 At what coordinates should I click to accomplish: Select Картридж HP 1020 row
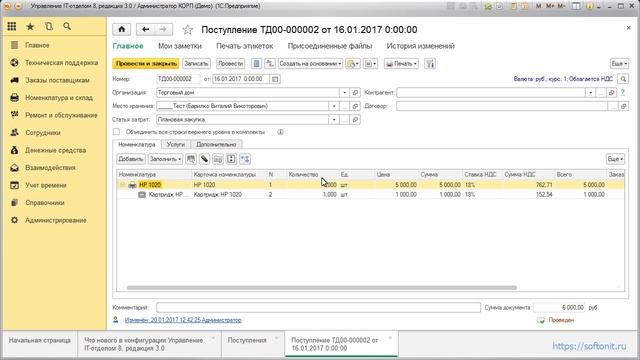(370, 195)
